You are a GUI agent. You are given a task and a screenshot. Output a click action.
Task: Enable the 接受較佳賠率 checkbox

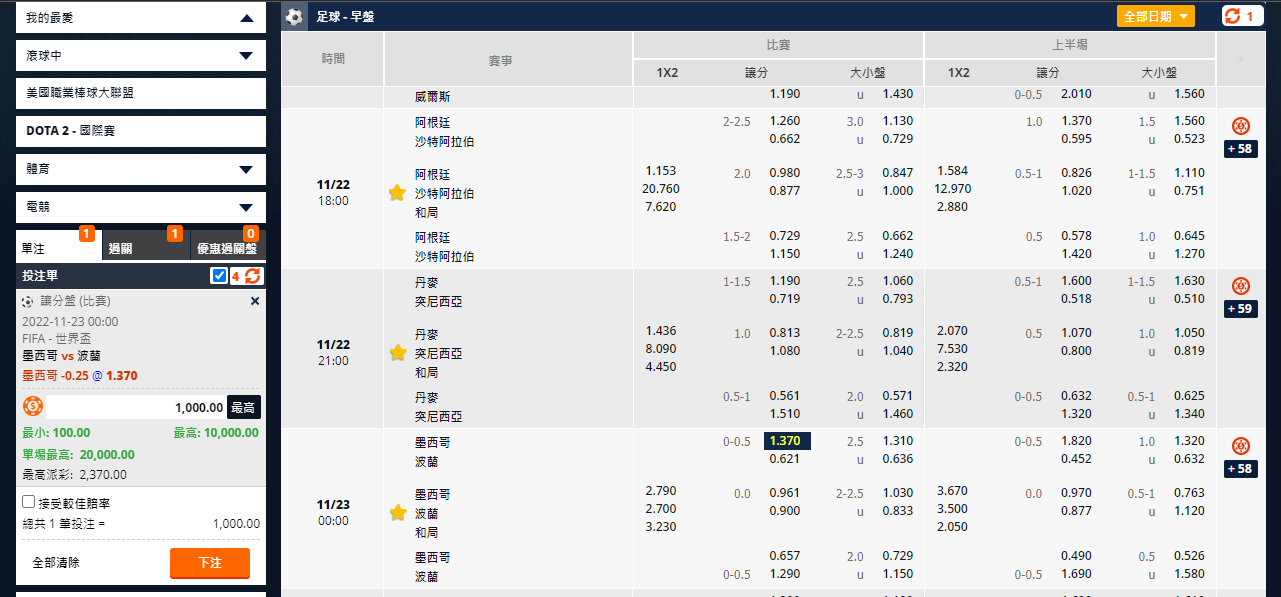click(29, 502)
